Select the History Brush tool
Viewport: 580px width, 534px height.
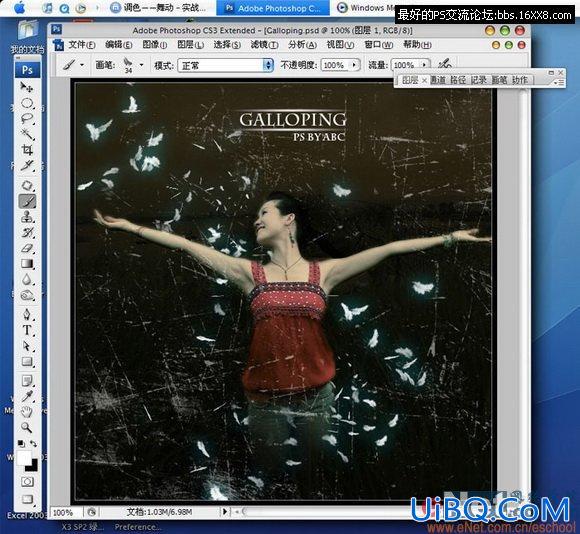(27, 232)
